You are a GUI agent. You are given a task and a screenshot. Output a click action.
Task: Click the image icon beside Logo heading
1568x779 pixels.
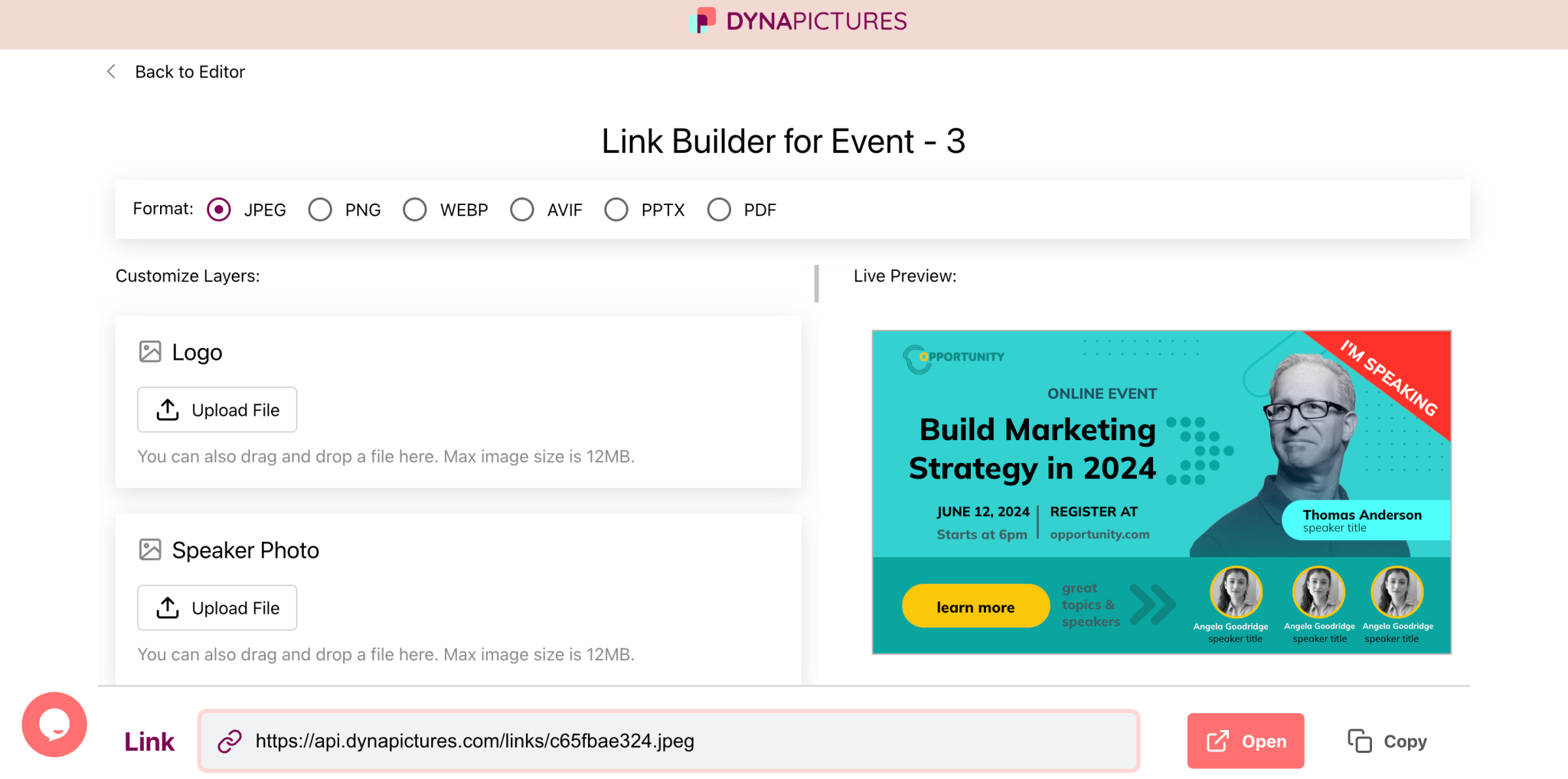(x=150, y=352)
